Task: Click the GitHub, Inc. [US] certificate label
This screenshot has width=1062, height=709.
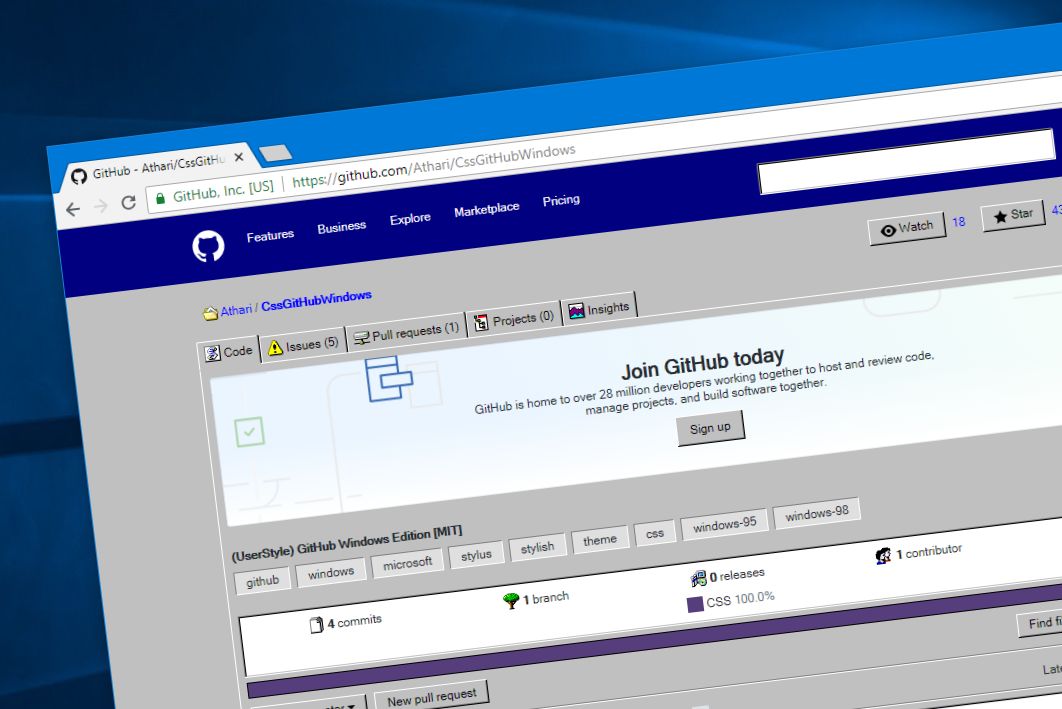Action: click(223, 191)
